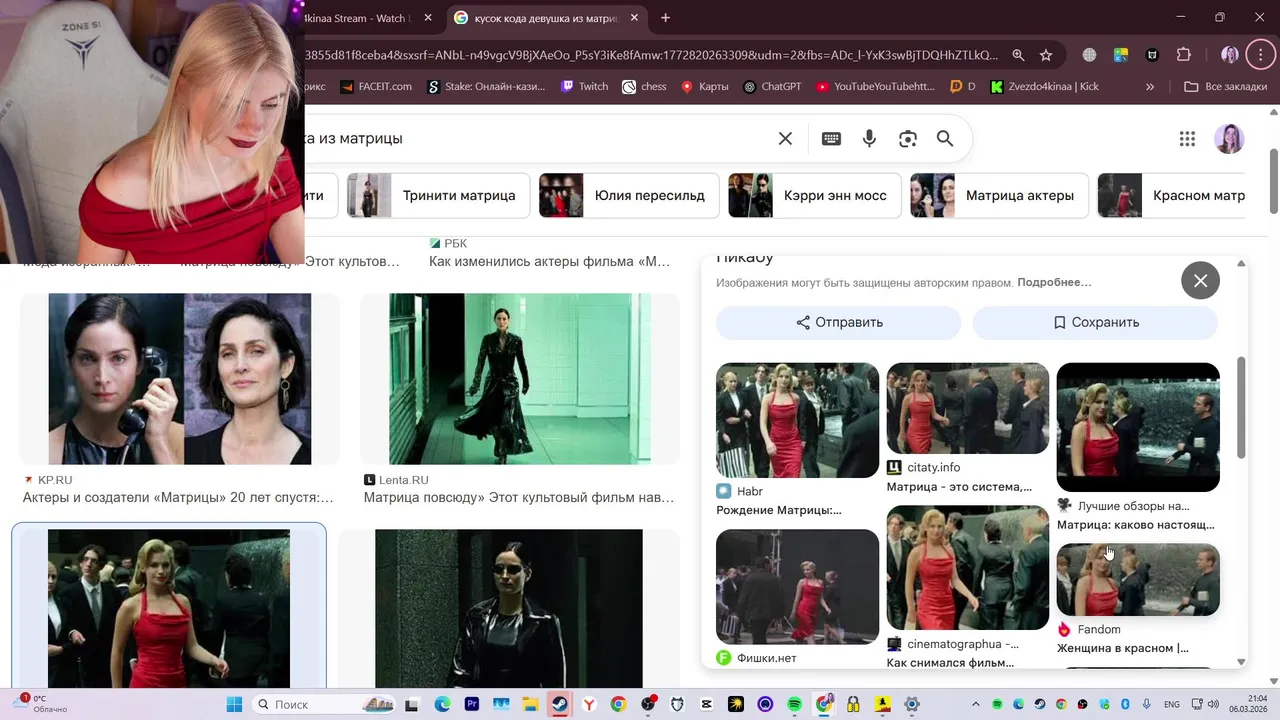The width and height of the screenshot is (1280, 720).
Task: Click the Актеры и создатели «Матрицы» caption
Action: 178,497
